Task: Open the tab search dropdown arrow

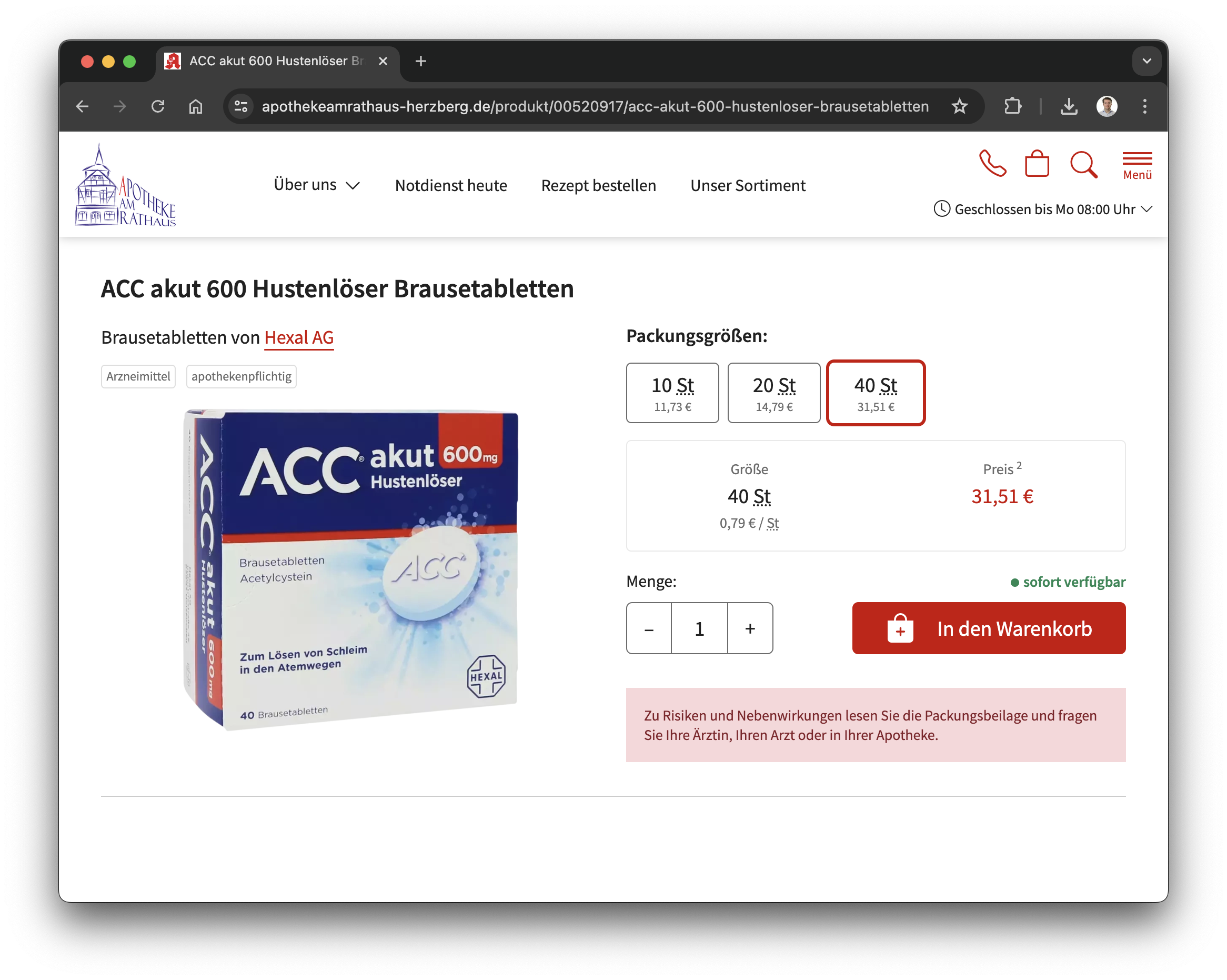Action: pos(1146,61)
